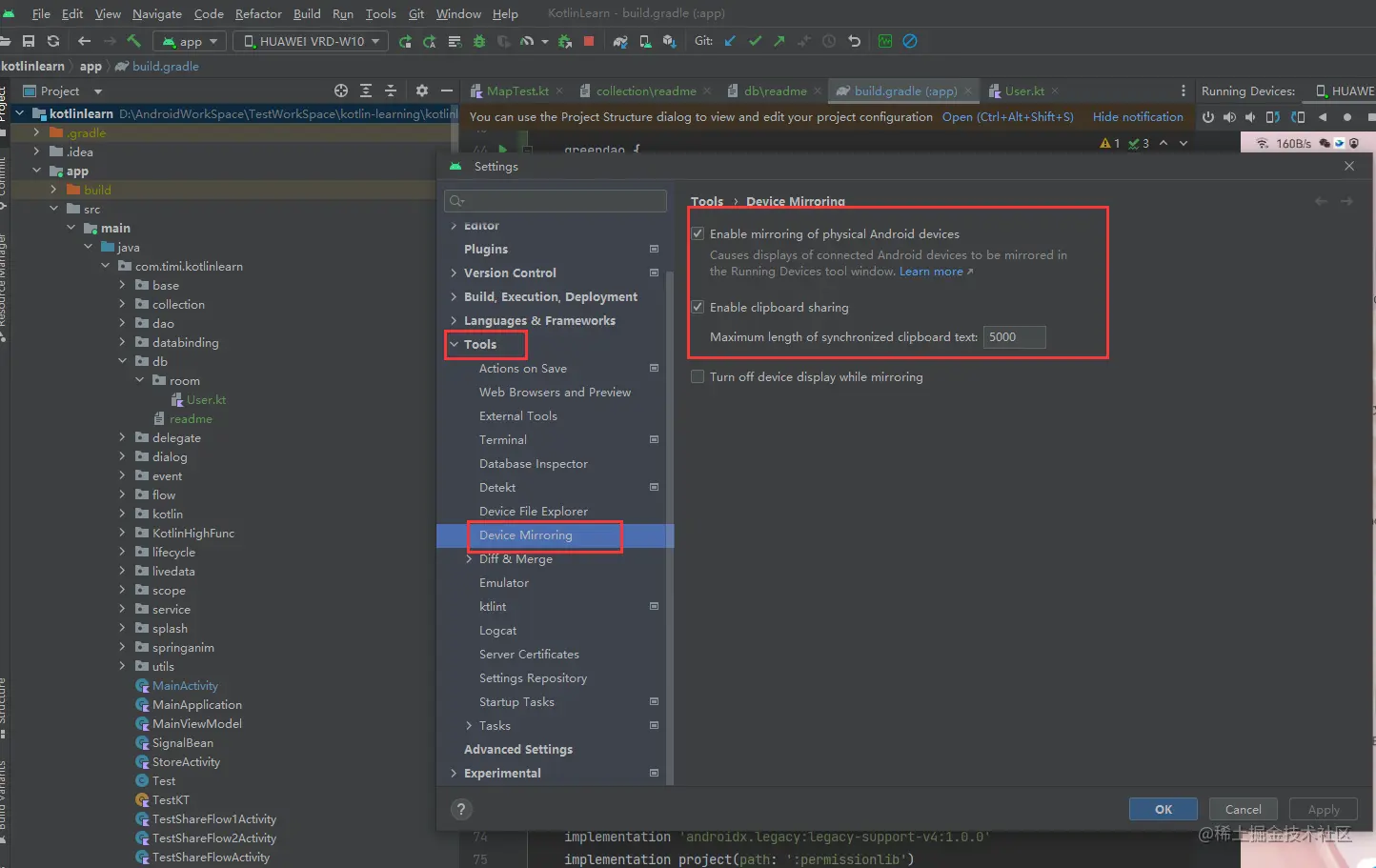Click the Git Update Project blue arrow
Image resolution: width=1376 pixels, height=868 pixels.
(730, 41)
